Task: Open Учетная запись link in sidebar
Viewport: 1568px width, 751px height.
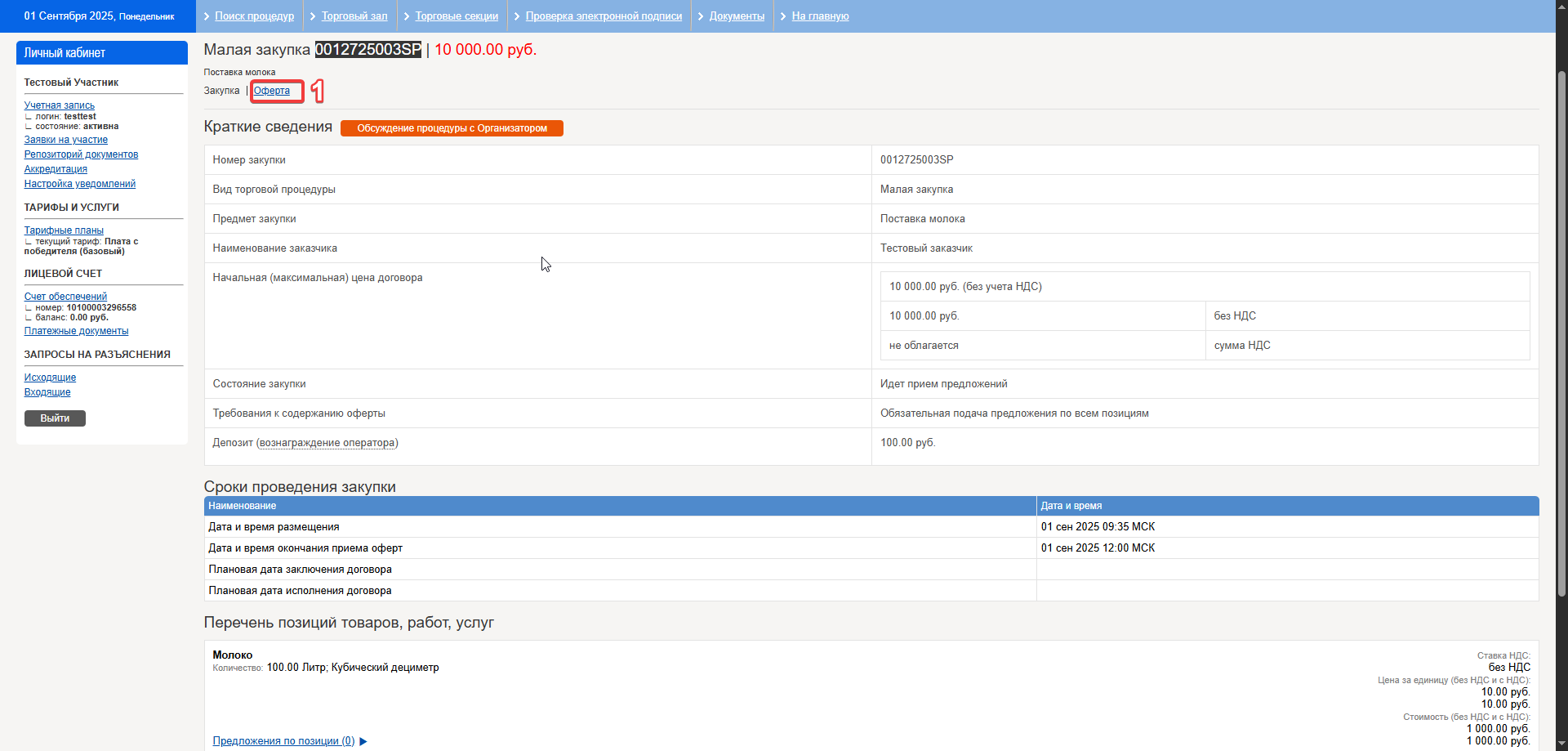Action: [60, 105]
